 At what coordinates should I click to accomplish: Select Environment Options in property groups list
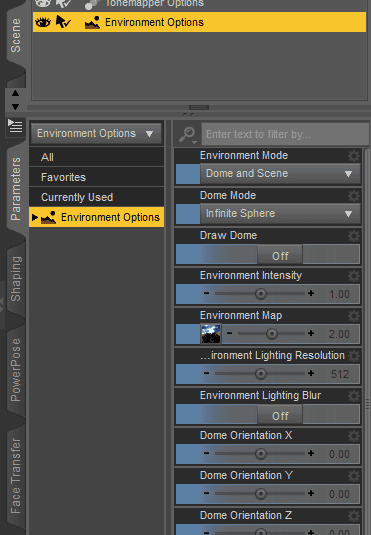click(x=96, y=217)
